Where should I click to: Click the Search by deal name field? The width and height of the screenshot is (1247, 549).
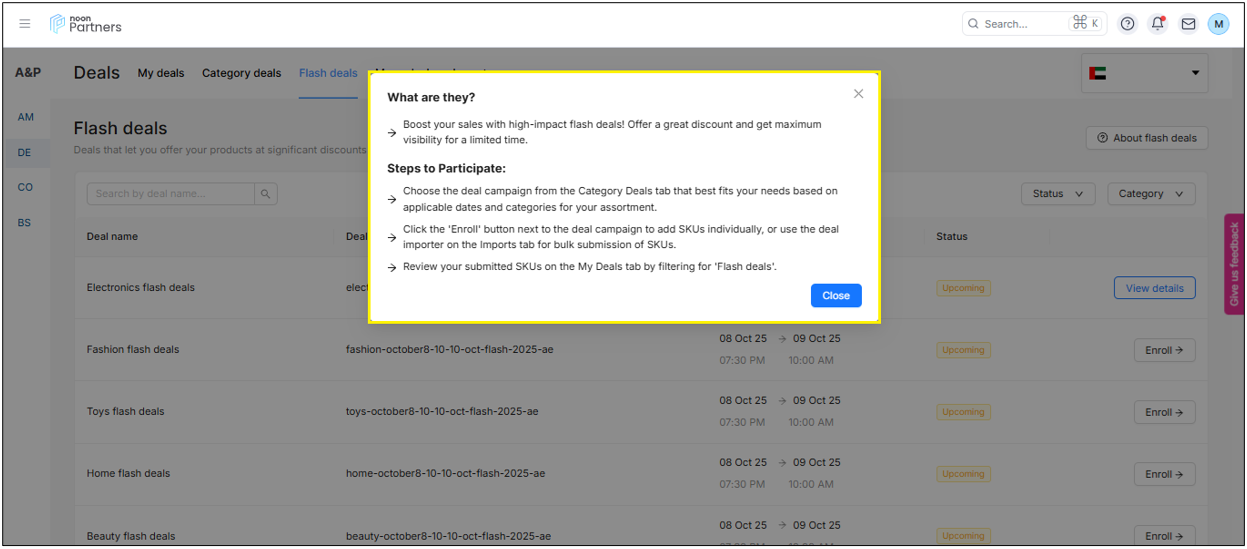coord(170,194)
